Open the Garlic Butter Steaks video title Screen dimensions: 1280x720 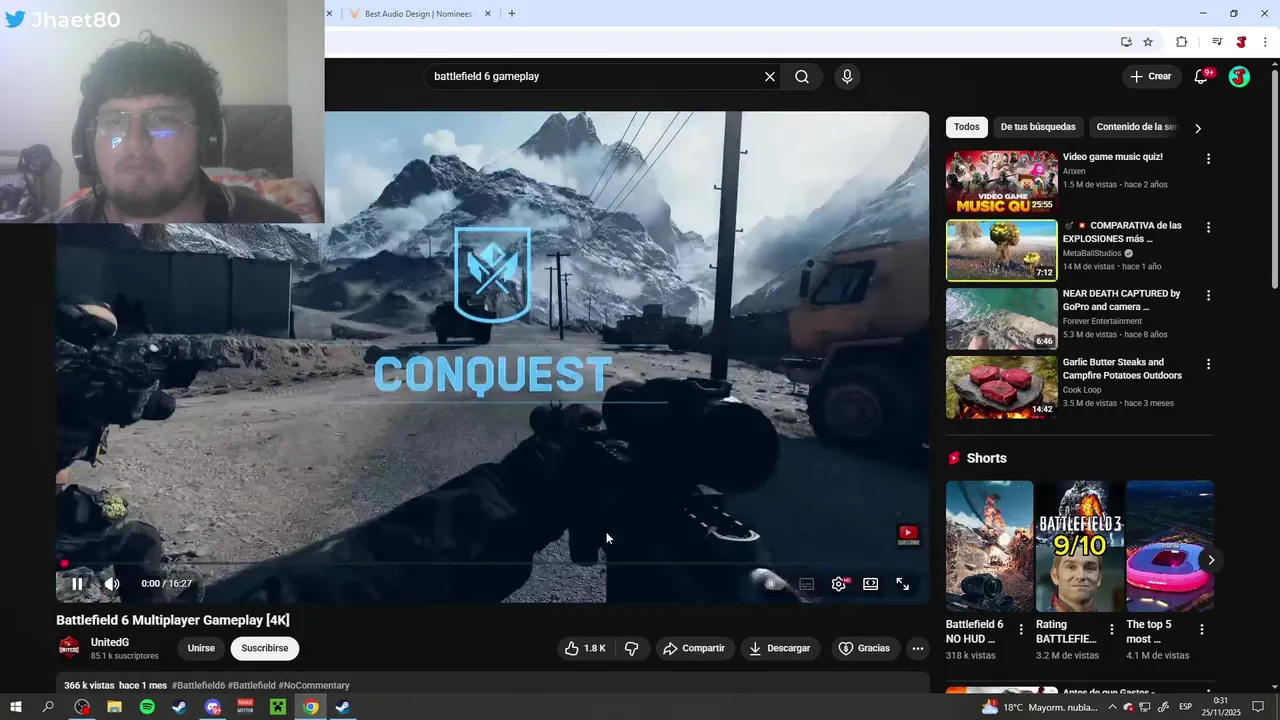click(x=1122, y=369)
